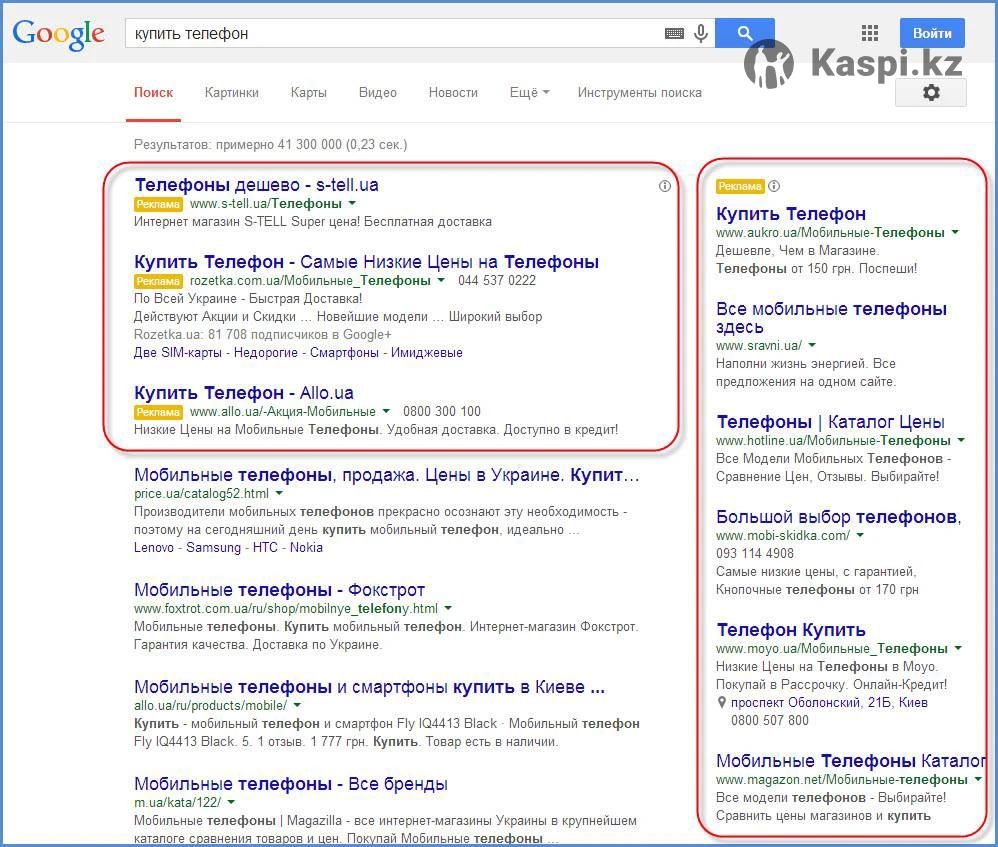The height and width of the screenshot is (847, 998).
Task: Click into the search field with купить телефон
Action: pos(390,34)
